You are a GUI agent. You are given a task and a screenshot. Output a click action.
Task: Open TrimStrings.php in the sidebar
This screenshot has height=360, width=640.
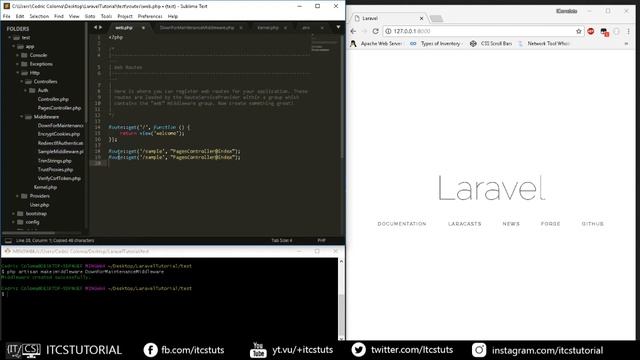54,161
